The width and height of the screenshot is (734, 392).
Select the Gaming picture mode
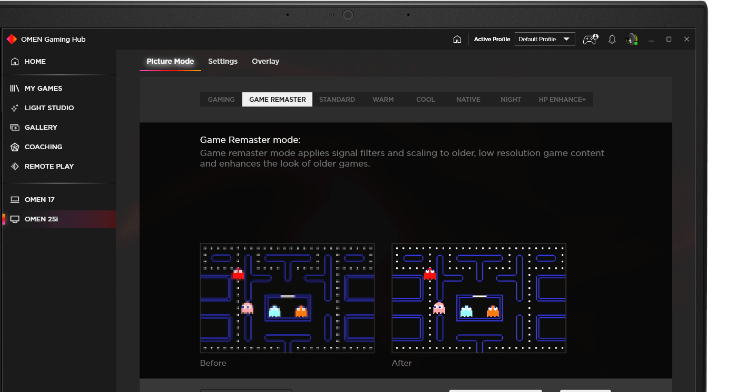(x=221, y=100)
